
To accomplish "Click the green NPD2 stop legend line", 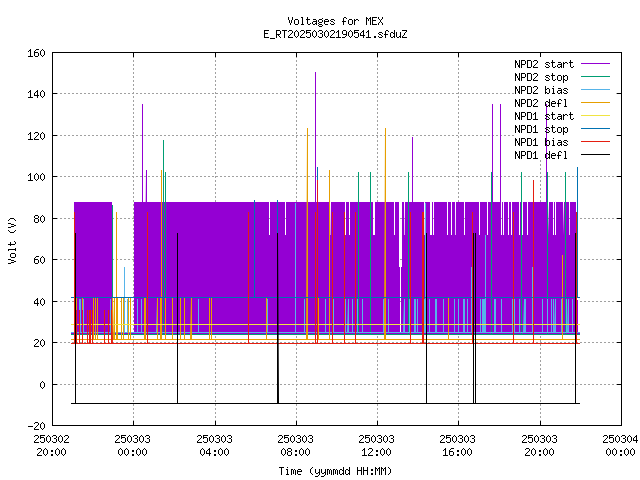I will coord(596,76).
